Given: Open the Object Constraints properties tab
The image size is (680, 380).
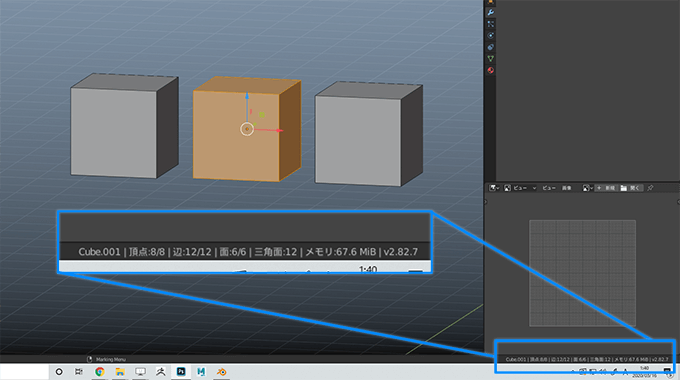Looking at the screenshot, I should pos(490,47).
